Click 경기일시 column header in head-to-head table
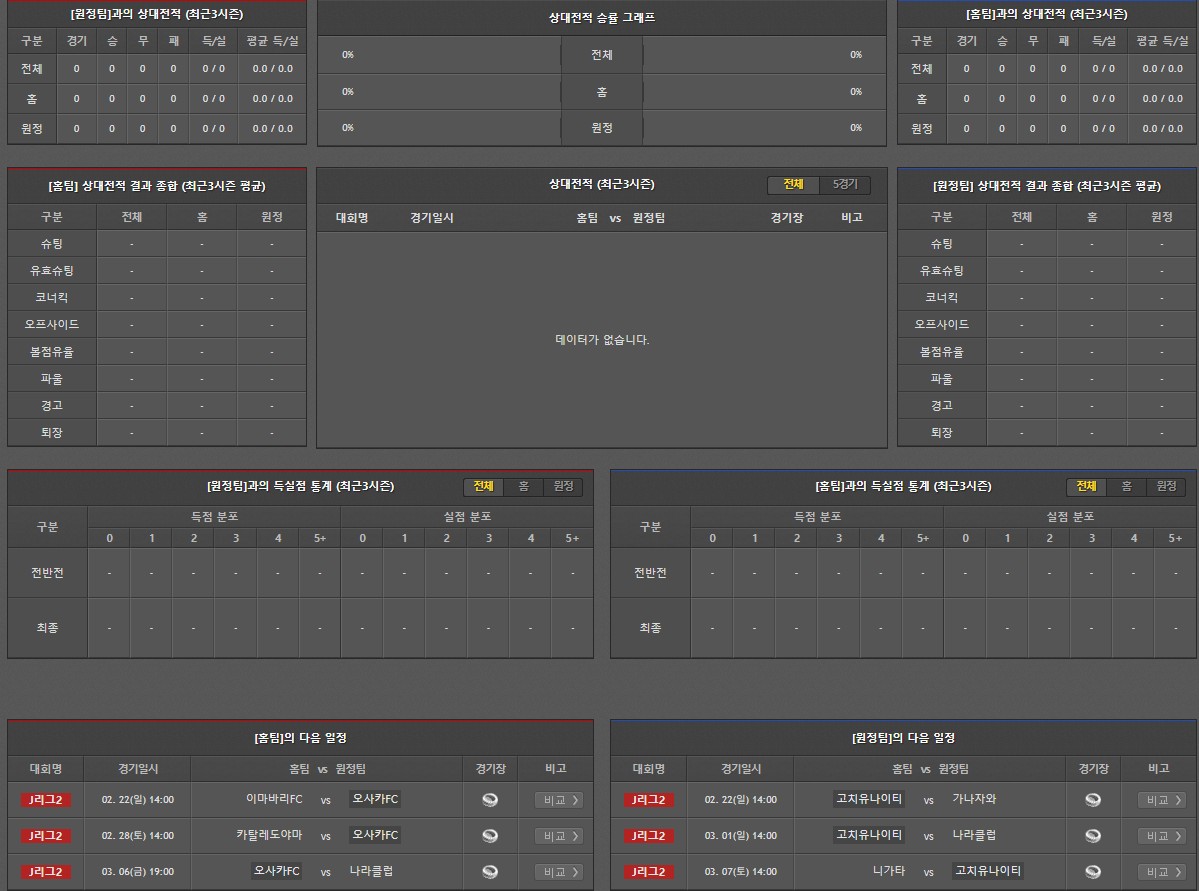1199x891 pixels. [432, 218]
